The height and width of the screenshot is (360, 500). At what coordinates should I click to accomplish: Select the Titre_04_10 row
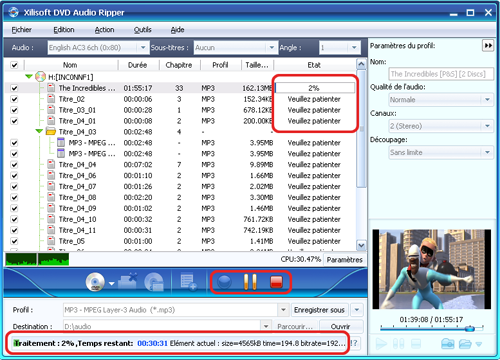[180, 219]
